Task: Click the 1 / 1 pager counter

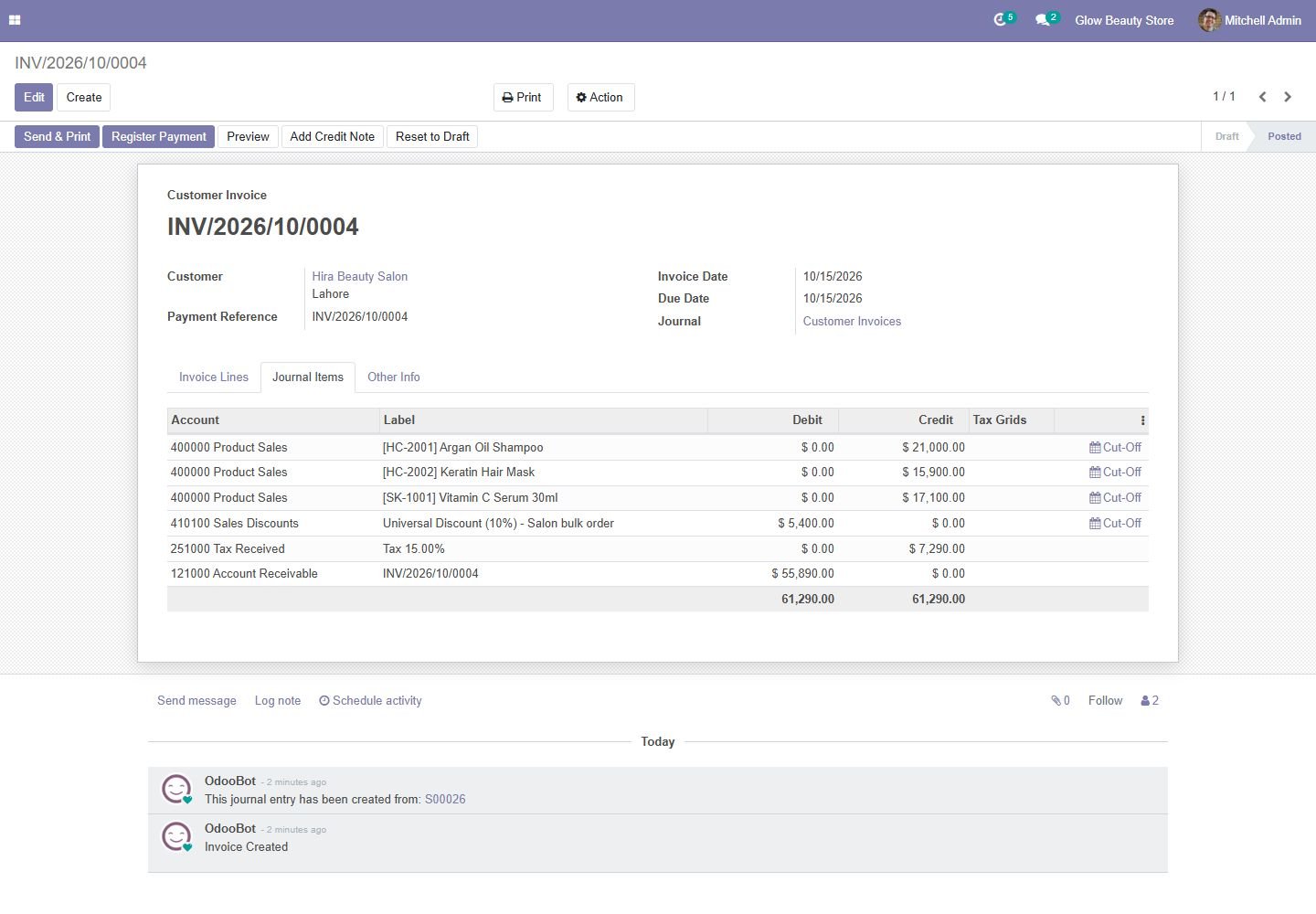Action: coord(1224,97)
